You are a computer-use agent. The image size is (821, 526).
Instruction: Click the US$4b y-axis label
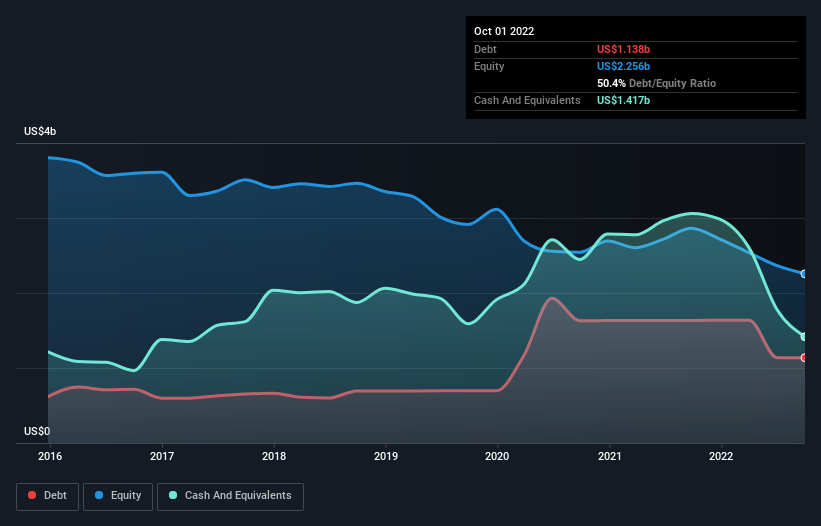tap(40, 131)
